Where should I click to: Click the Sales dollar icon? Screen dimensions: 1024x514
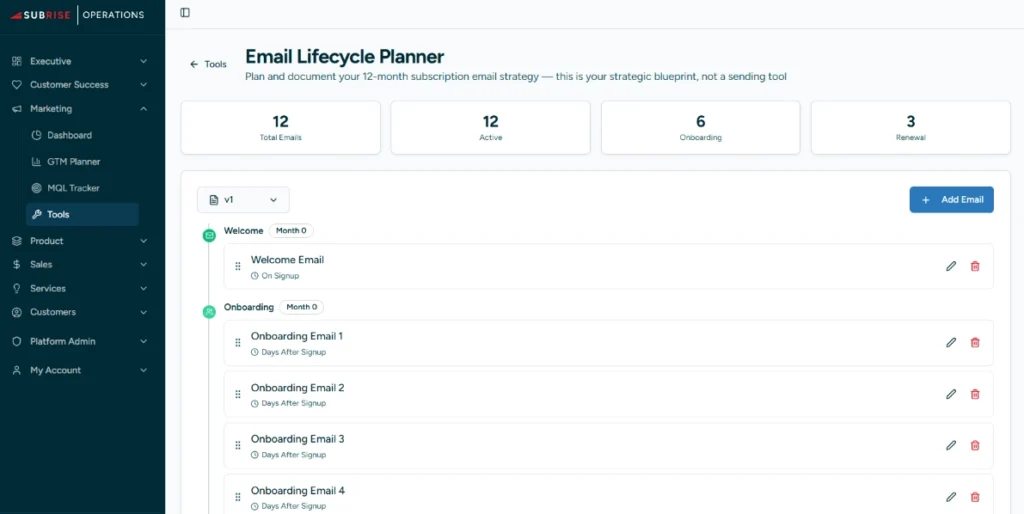tap(17, 265)
